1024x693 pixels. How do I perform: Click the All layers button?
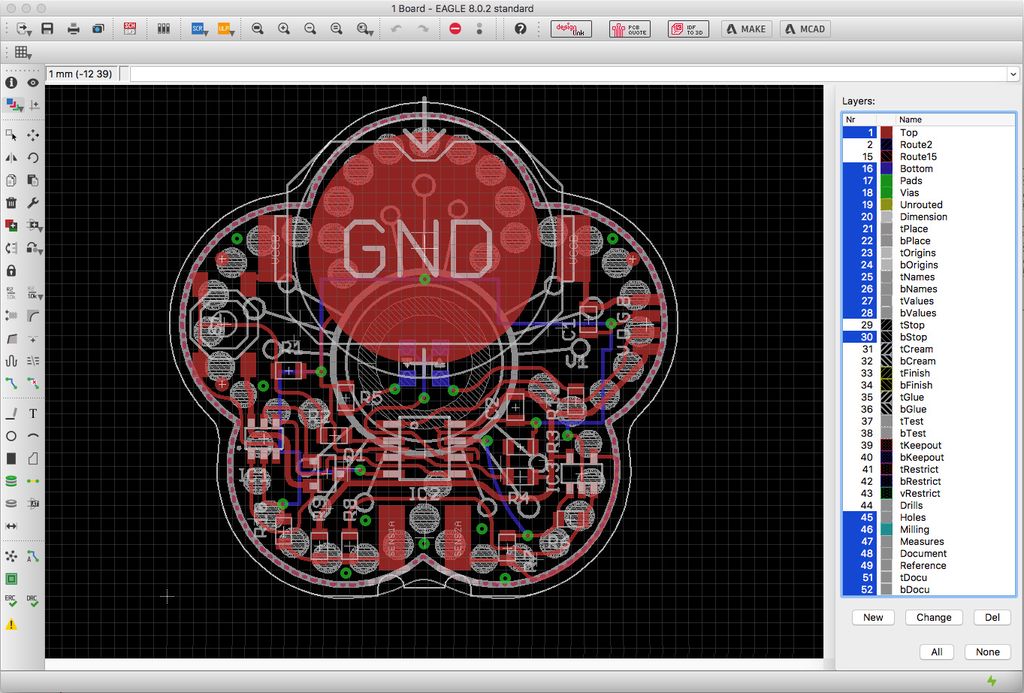(x=936, y=652)
